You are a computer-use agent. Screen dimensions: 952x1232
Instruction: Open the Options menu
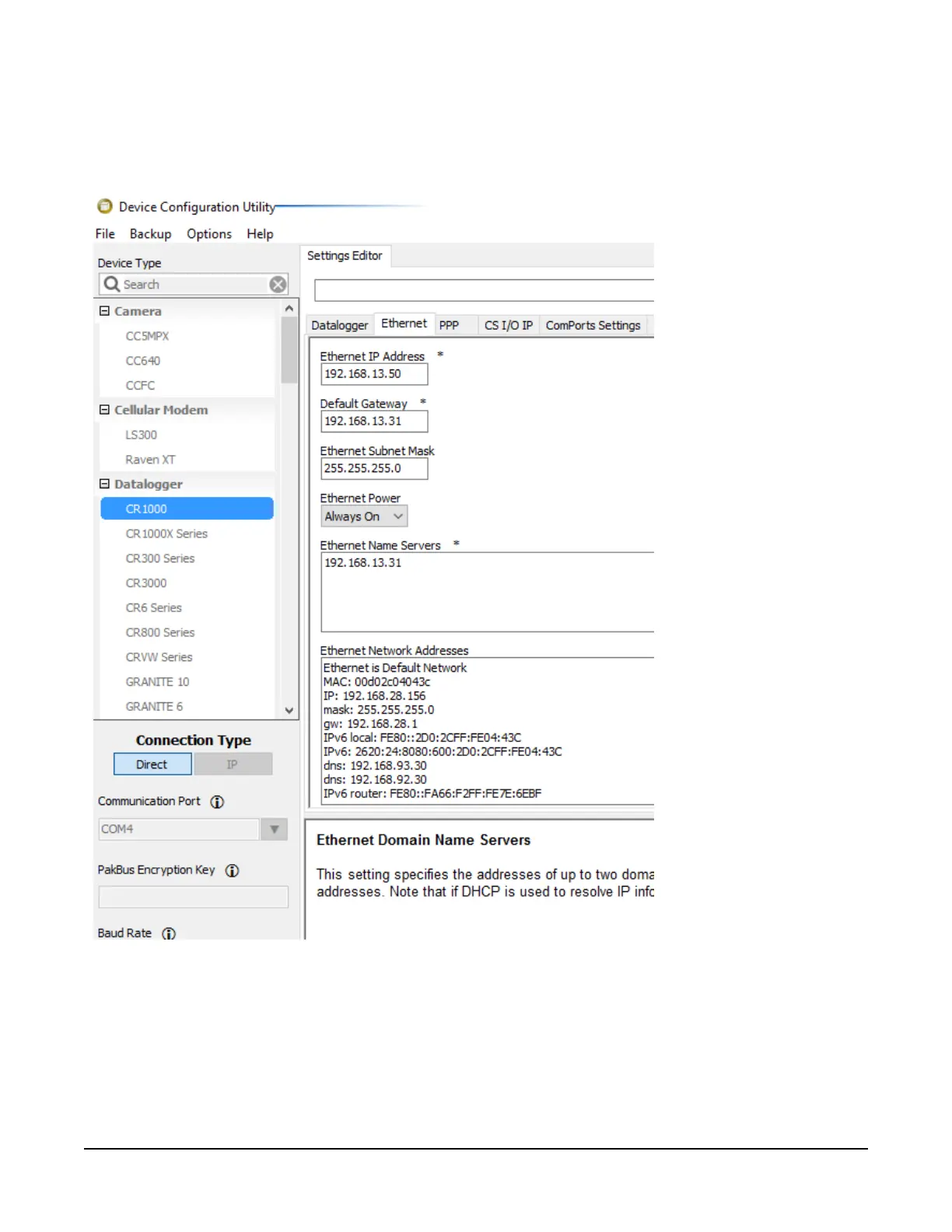tap(209, 234)
